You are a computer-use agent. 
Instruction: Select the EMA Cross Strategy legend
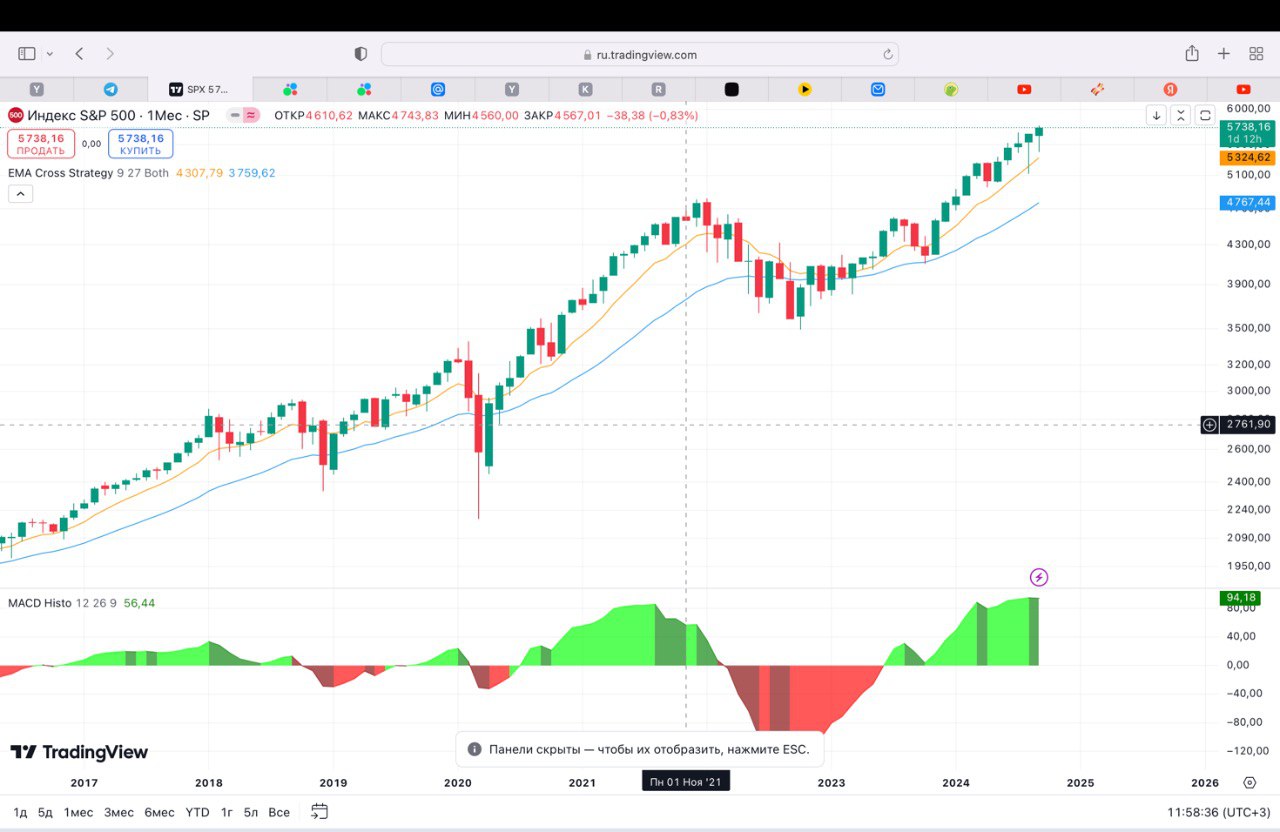61,172
